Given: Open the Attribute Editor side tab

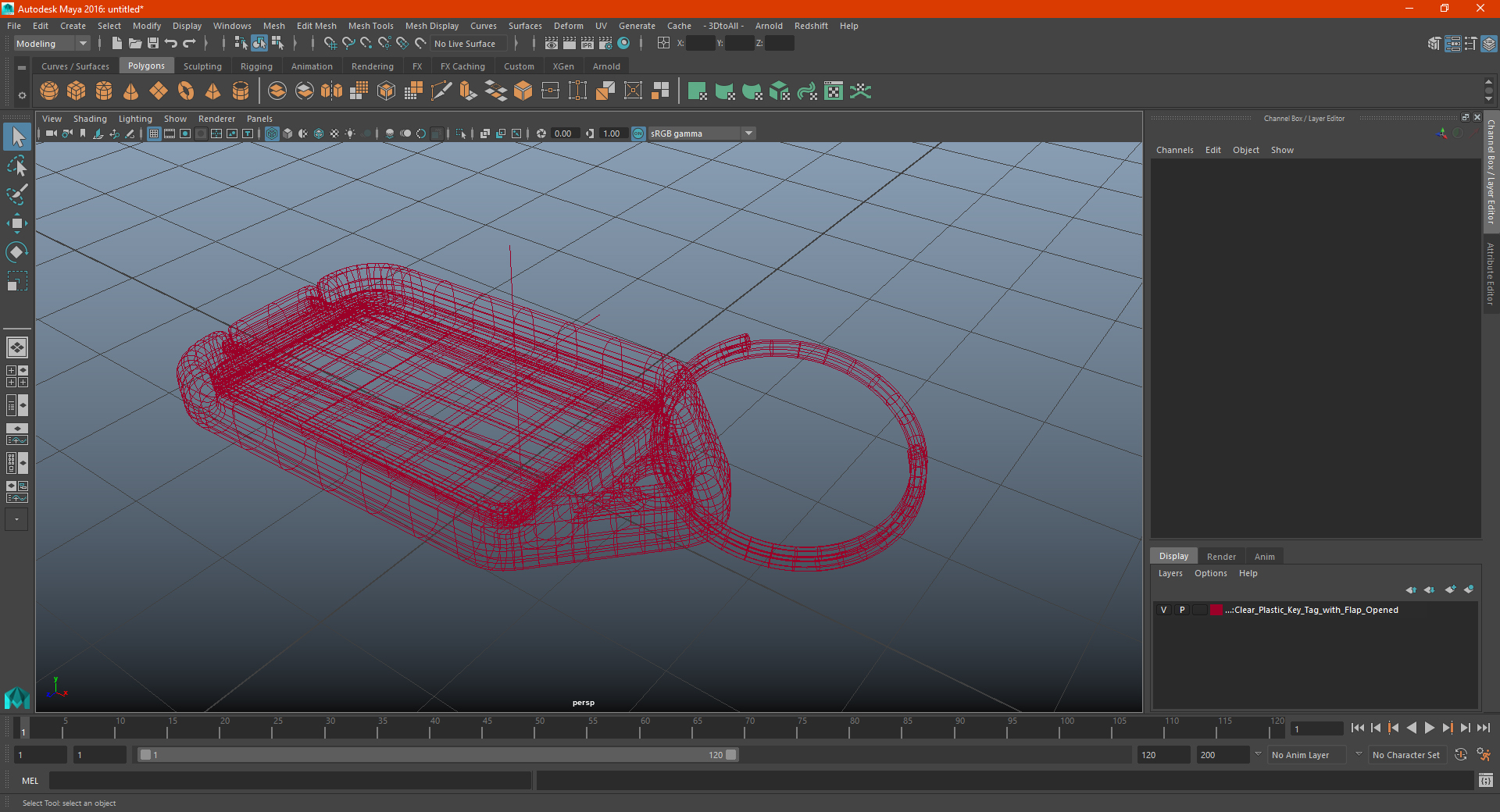Looking at the screenshot, I should 1491,273.
